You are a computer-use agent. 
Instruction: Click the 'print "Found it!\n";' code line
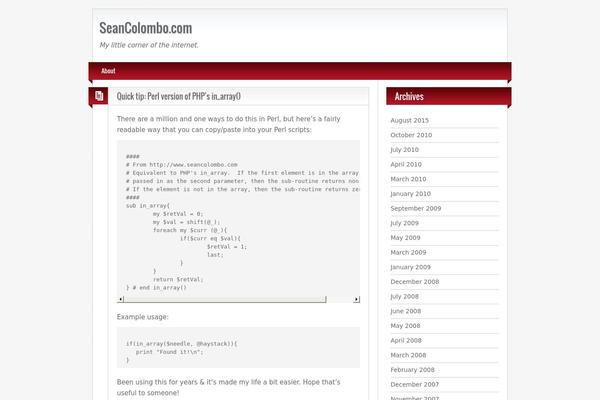(170, 352)
